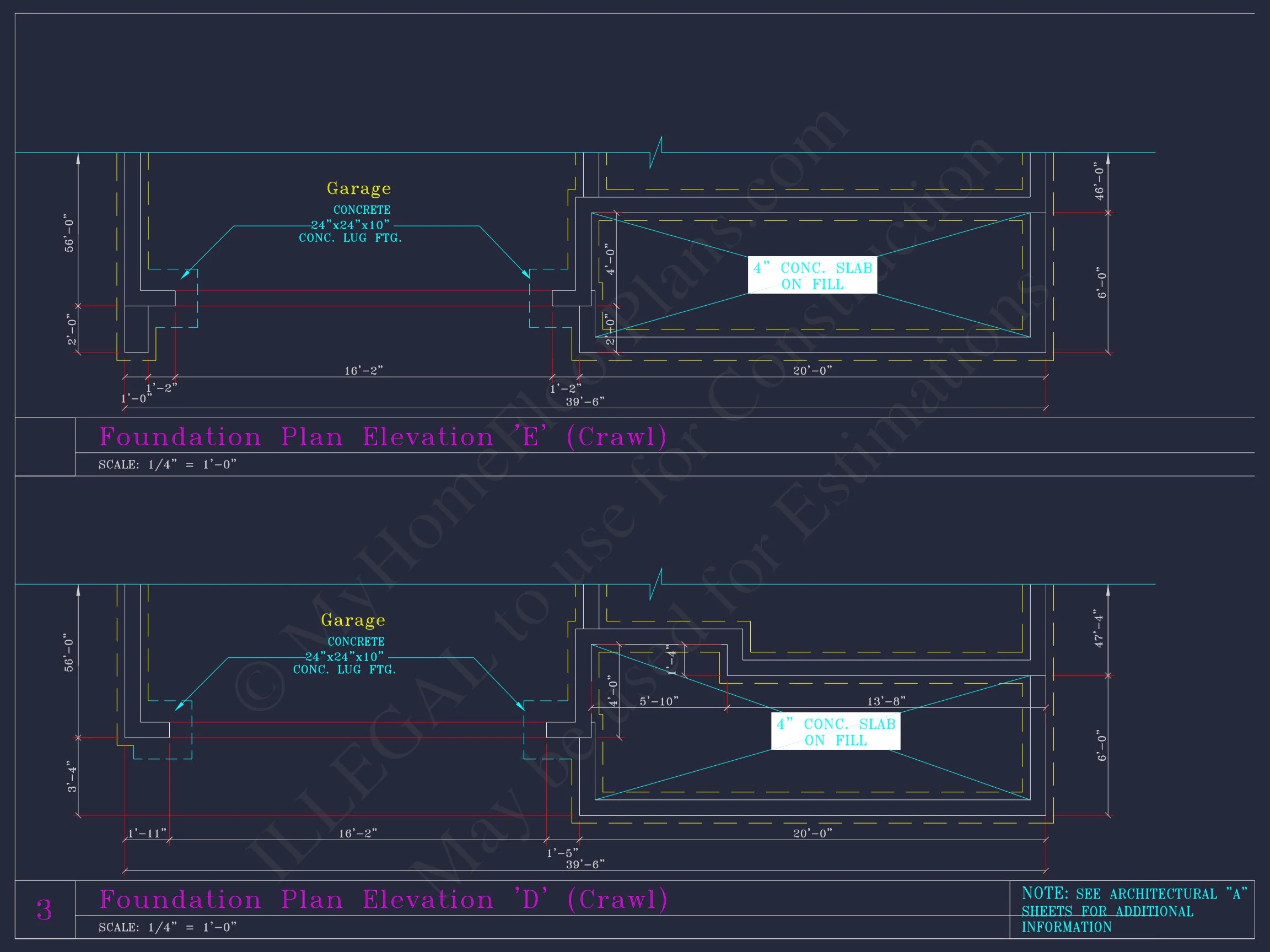Screen dimensions: 1270x952
Task: Select the 3'-4" vertical dimension text
Action: pyautogui.click(x=72, y=777)
